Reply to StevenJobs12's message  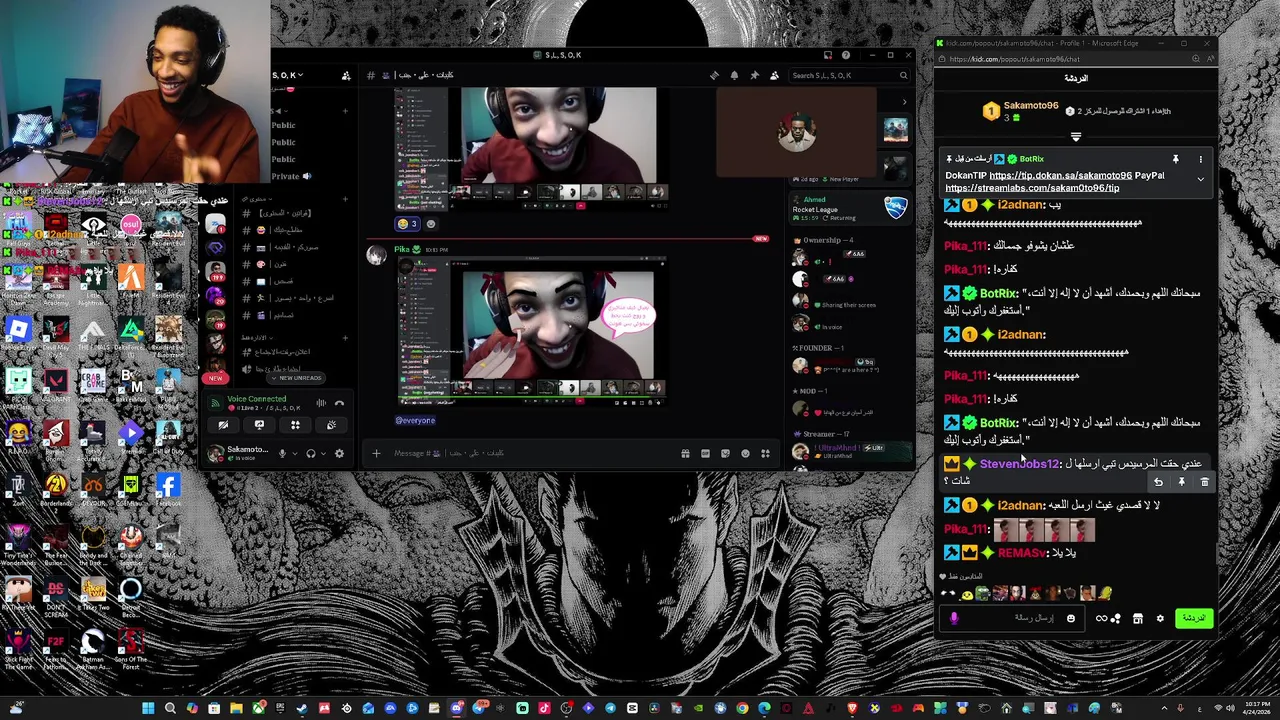(x=1158, y=482)
